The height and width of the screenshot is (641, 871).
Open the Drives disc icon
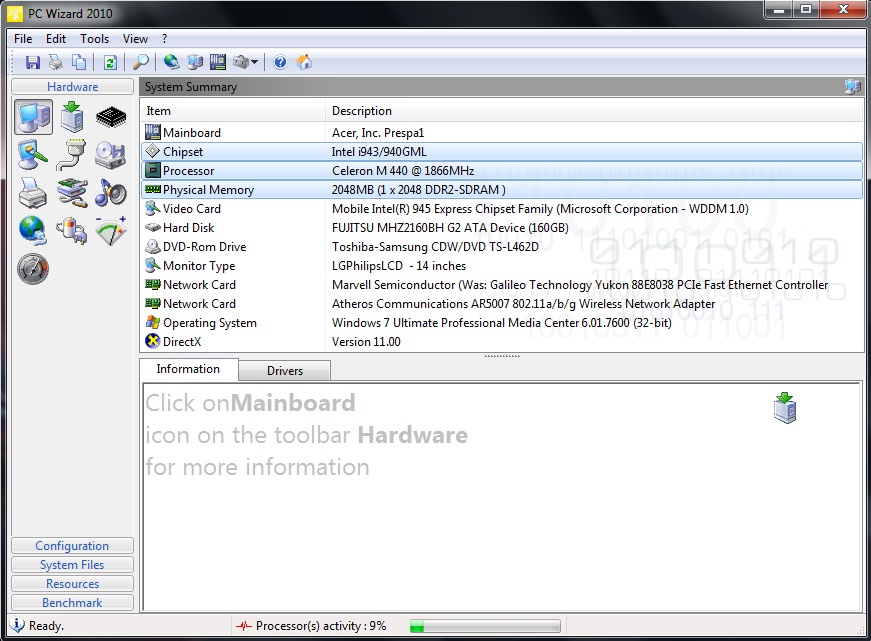111,154
